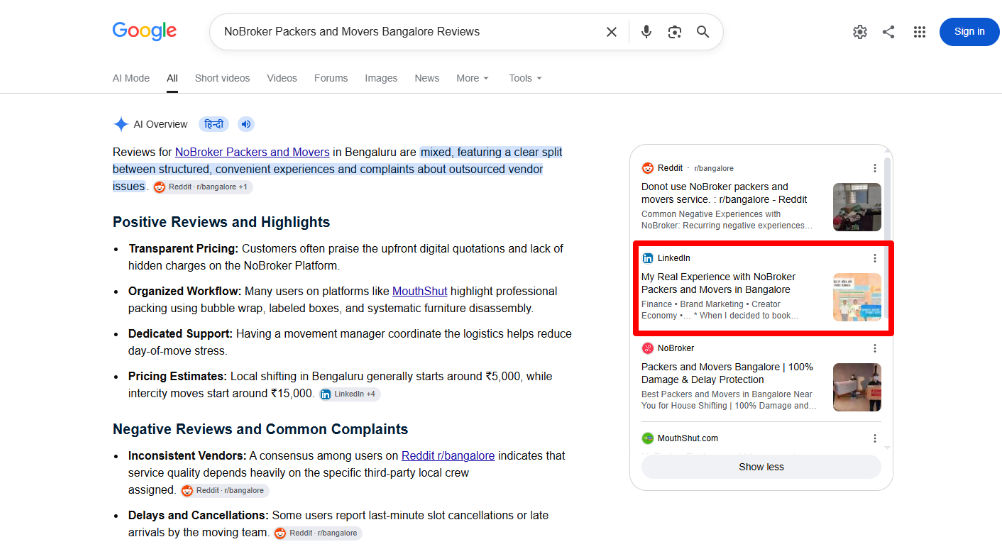1002x550 pixels.
Task: Clear the search query with the X icon
Action: (612, 32)
